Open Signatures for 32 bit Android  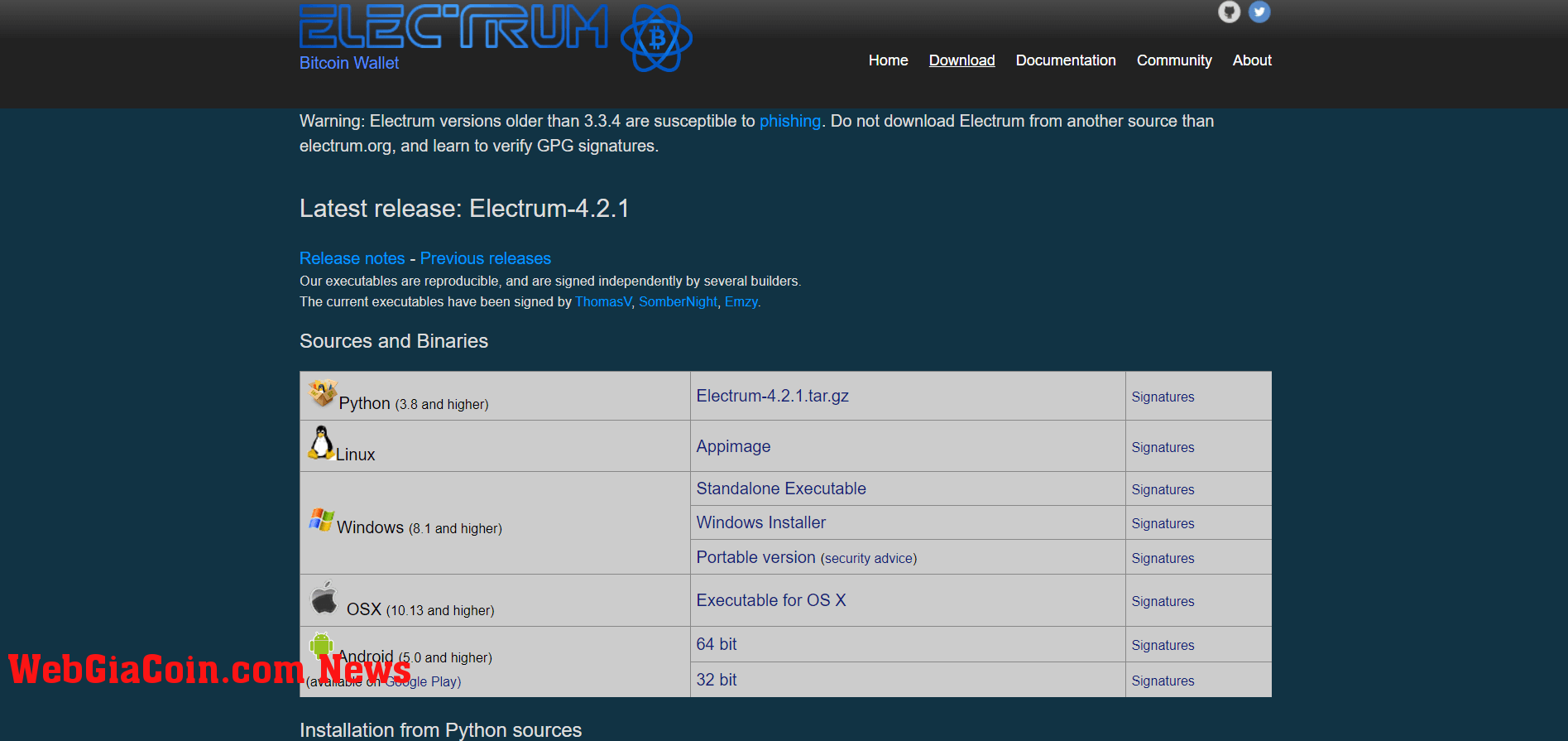(1163, 681)
